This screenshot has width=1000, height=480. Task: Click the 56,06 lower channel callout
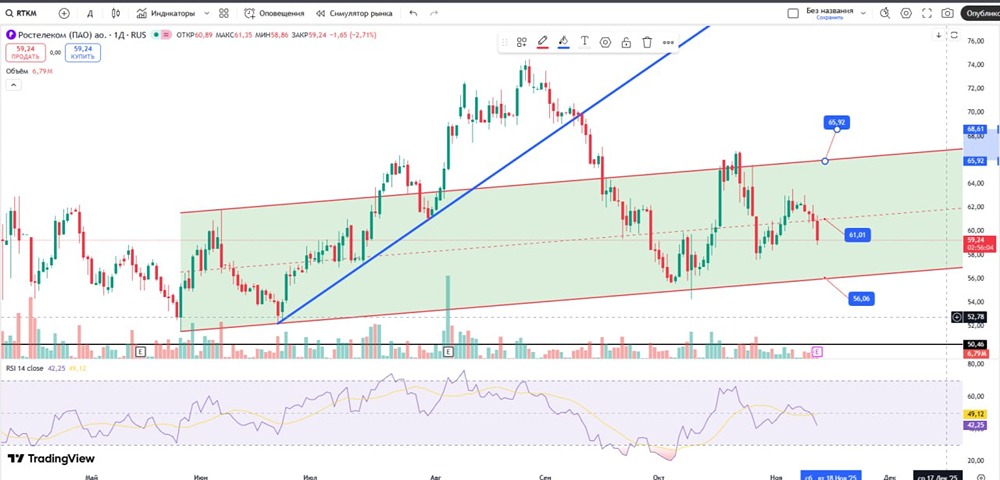click(860, 298)
